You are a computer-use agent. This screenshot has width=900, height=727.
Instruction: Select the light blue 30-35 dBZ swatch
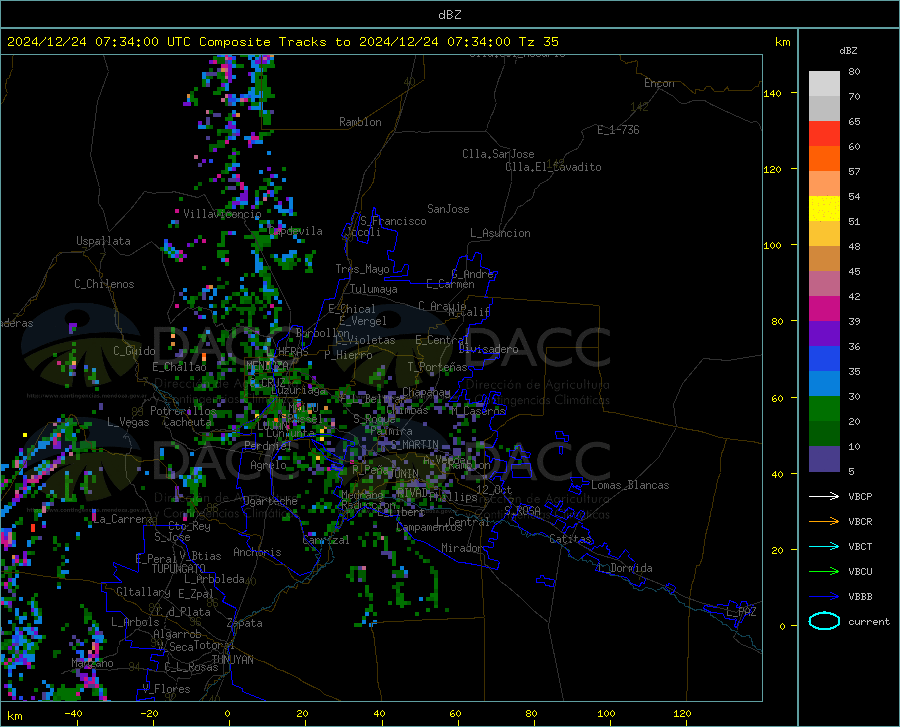pyautogui.click(x=824, y=384)
